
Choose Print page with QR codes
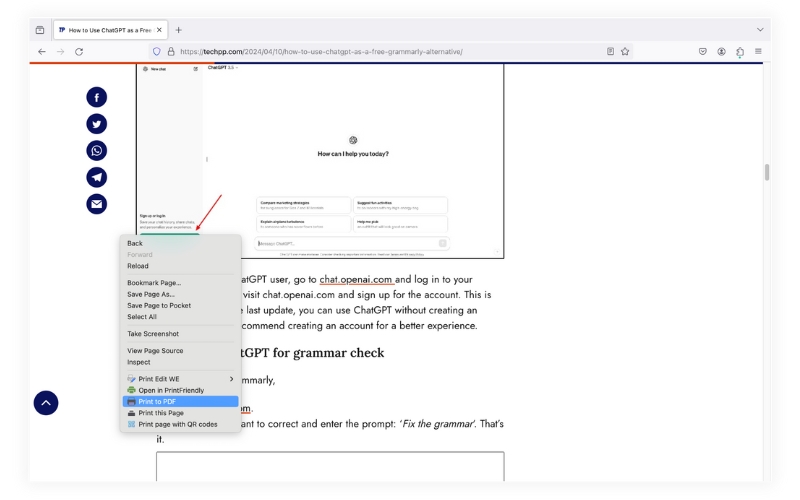pos(180,424)
